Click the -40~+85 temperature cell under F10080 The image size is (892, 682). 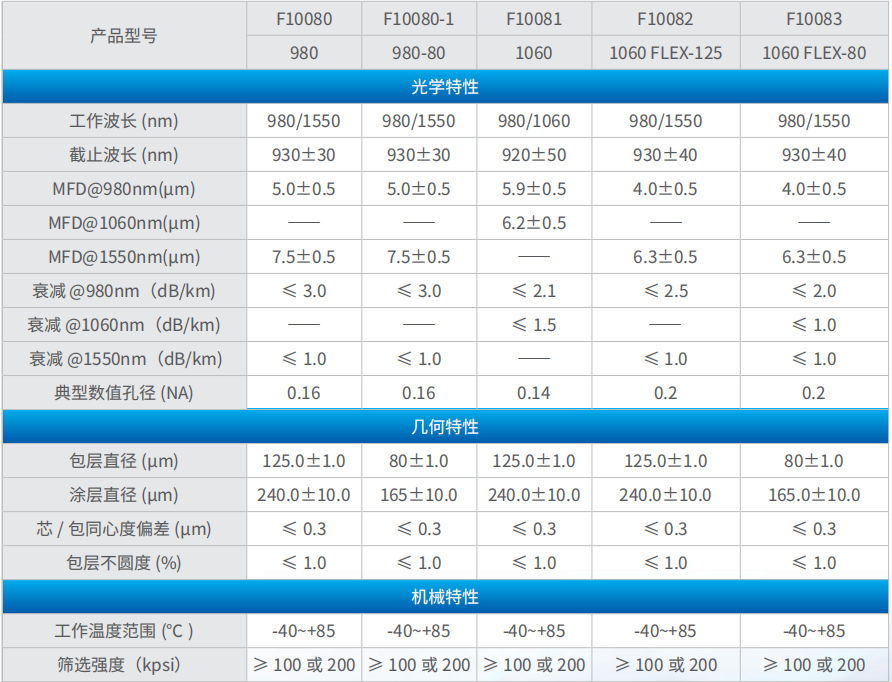click(303, 630)
